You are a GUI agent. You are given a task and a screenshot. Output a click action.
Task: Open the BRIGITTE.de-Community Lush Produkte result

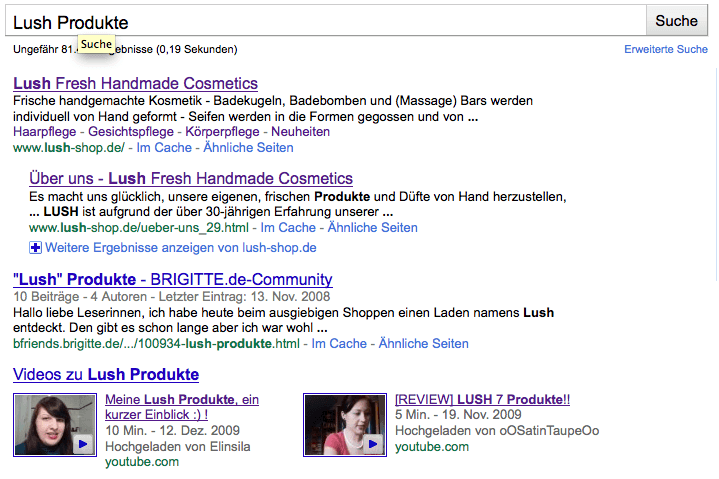tap(172, 279)
